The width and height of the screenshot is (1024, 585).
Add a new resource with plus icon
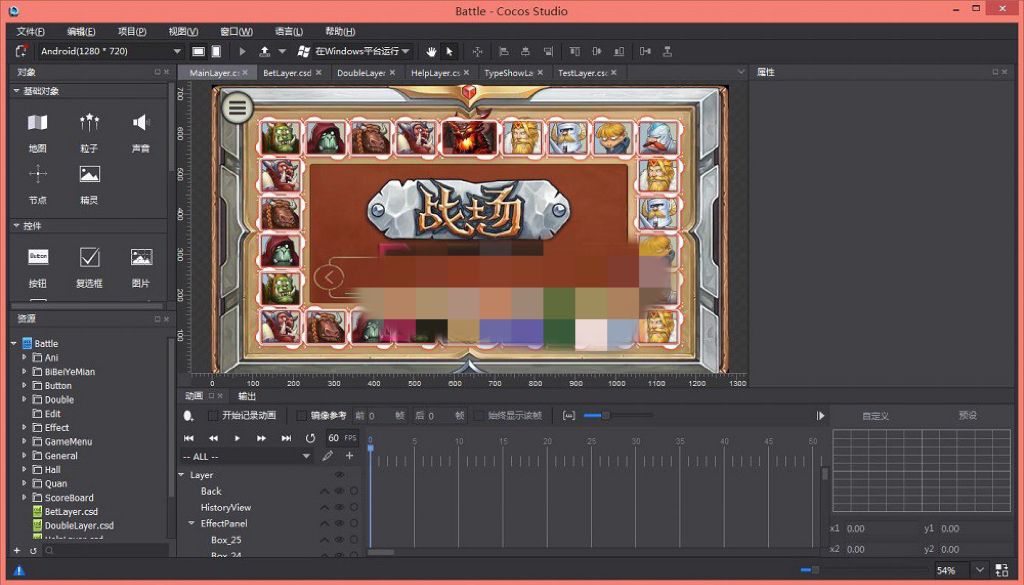point(17,550)
